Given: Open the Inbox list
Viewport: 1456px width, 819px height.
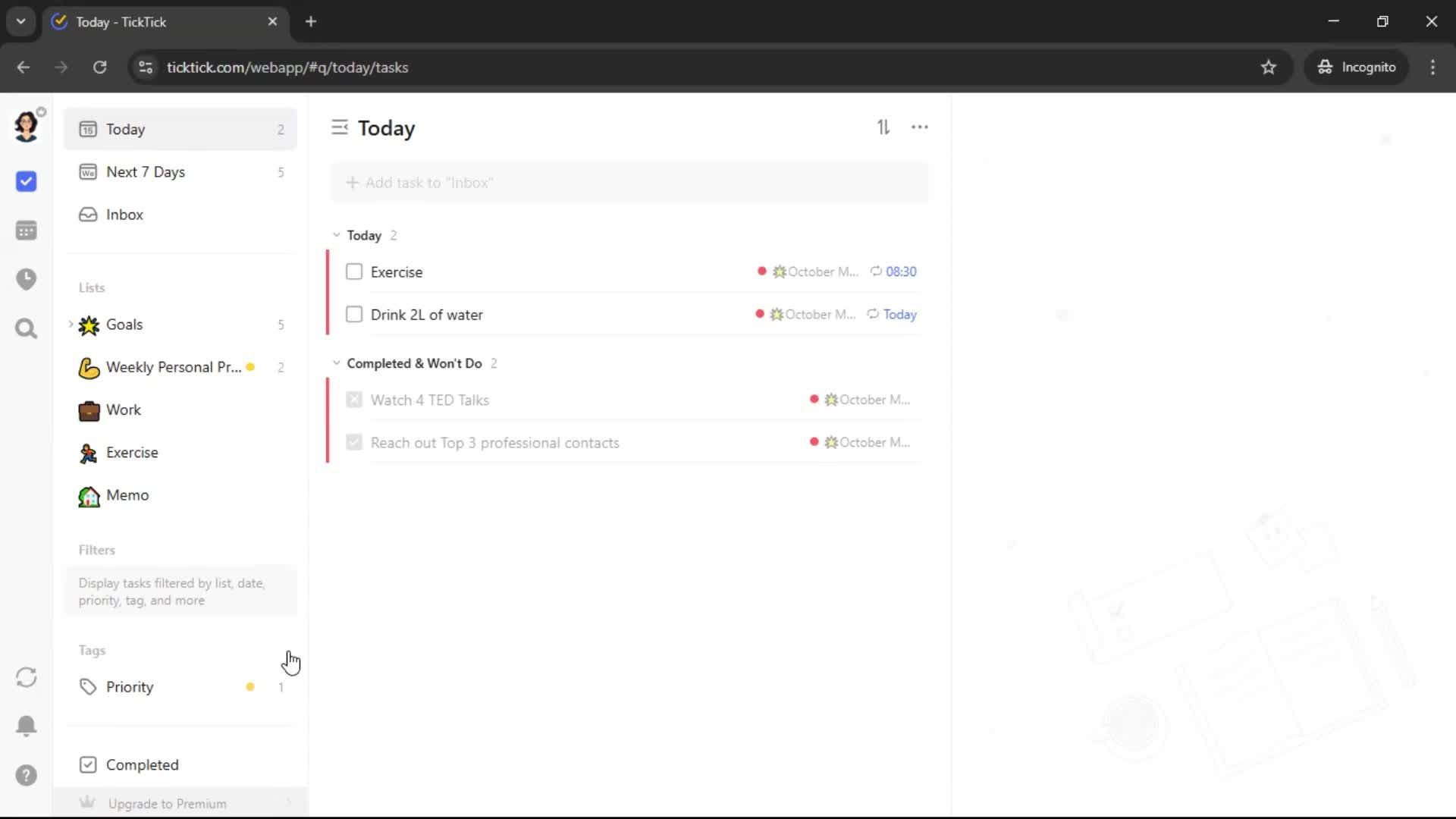Looking at the screenshot, I should pyautogui.click(x=124, y=215).
